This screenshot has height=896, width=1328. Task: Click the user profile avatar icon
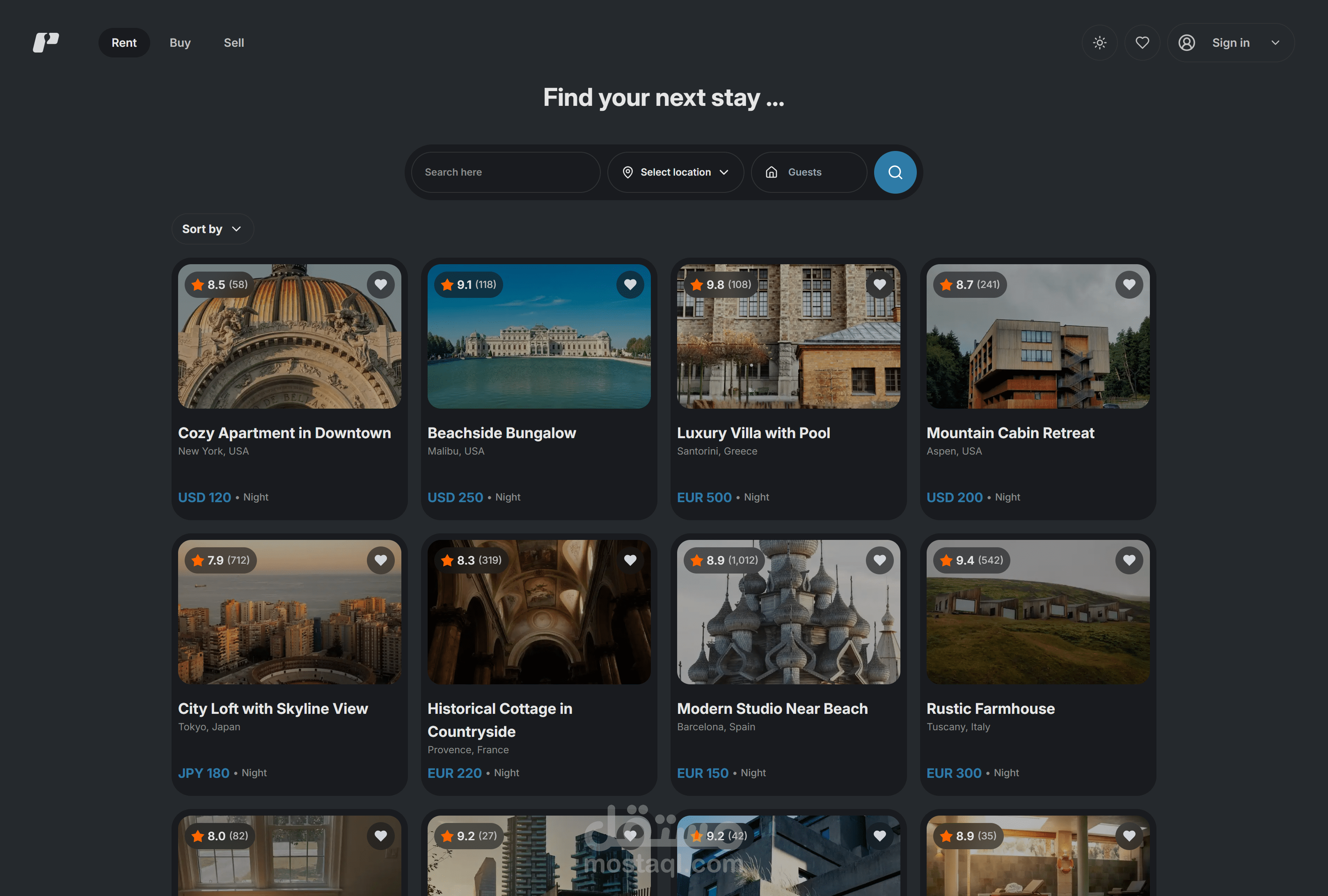coord(1187,43)
